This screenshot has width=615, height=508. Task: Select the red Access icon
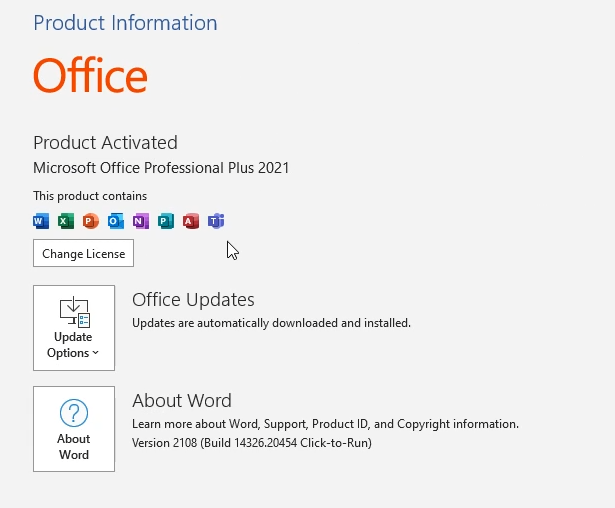click(191, 221)
